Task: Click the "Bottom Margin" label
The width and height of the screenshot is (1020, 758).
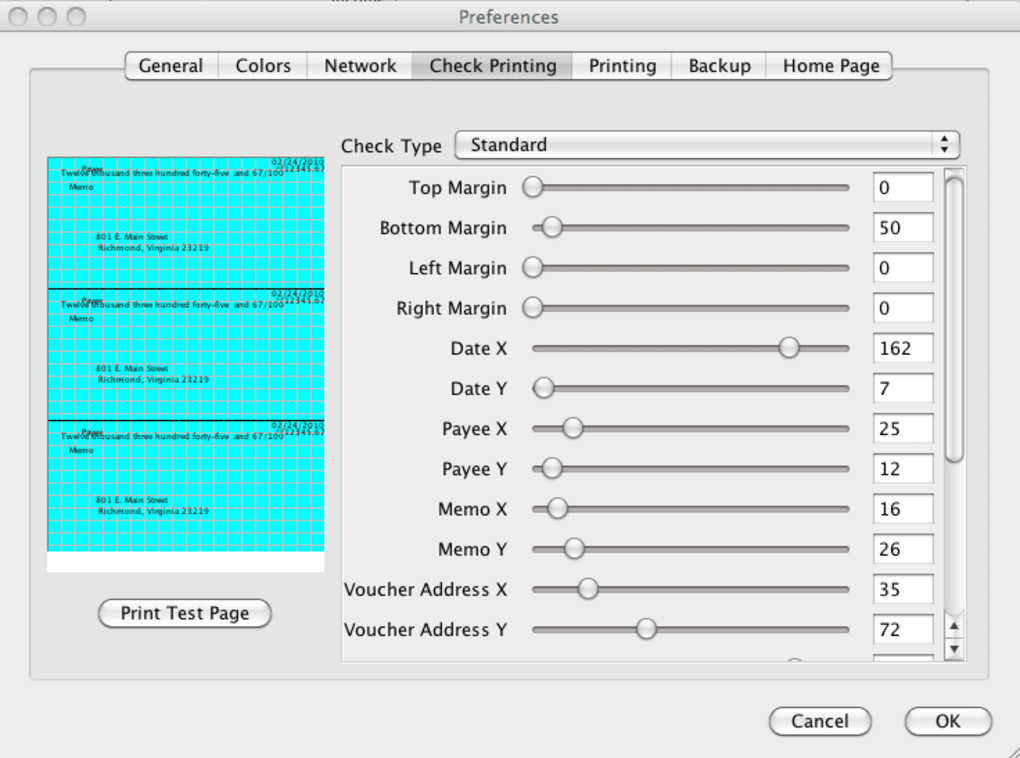Action: (443, 228)
